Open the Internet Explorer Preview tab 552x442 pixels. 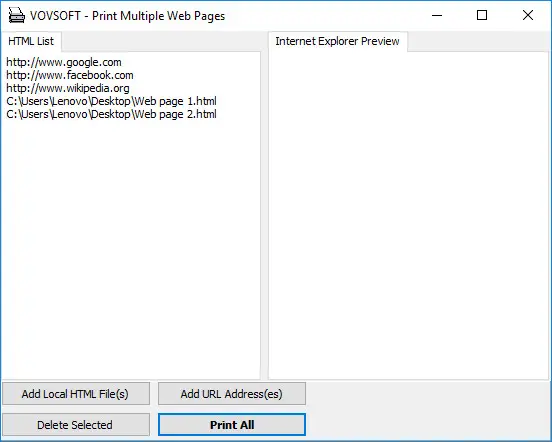point(337,41)
